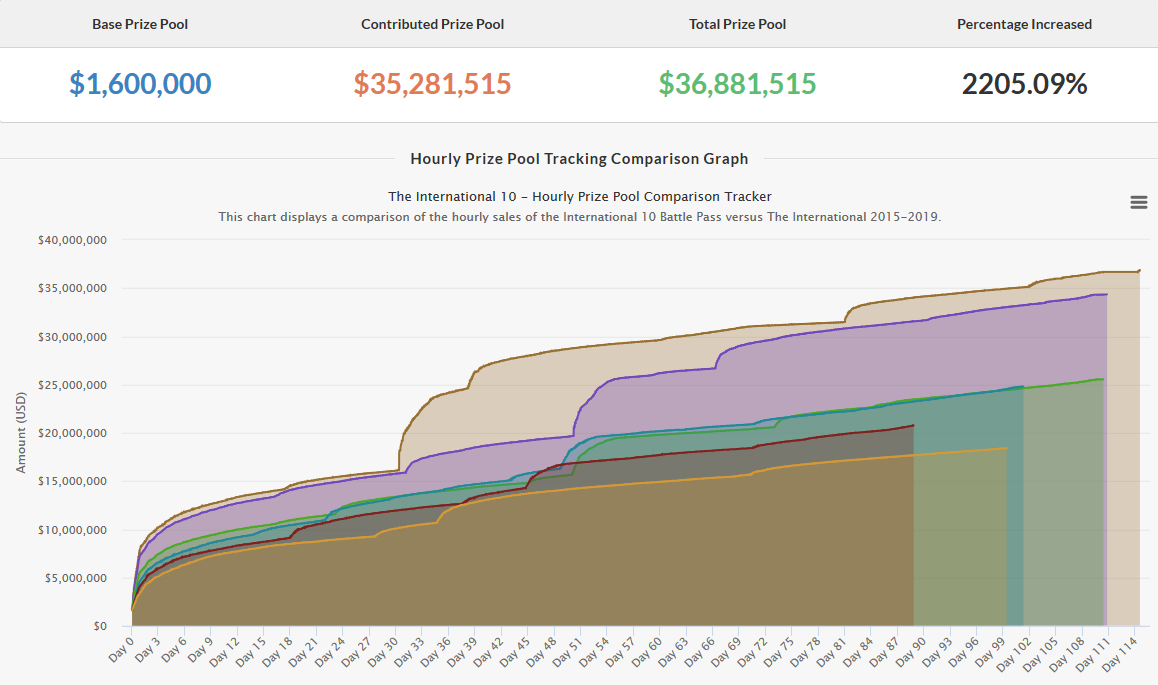Click the Base Prize Pool column header
The image size is (1158, 685).
(140, 24)
